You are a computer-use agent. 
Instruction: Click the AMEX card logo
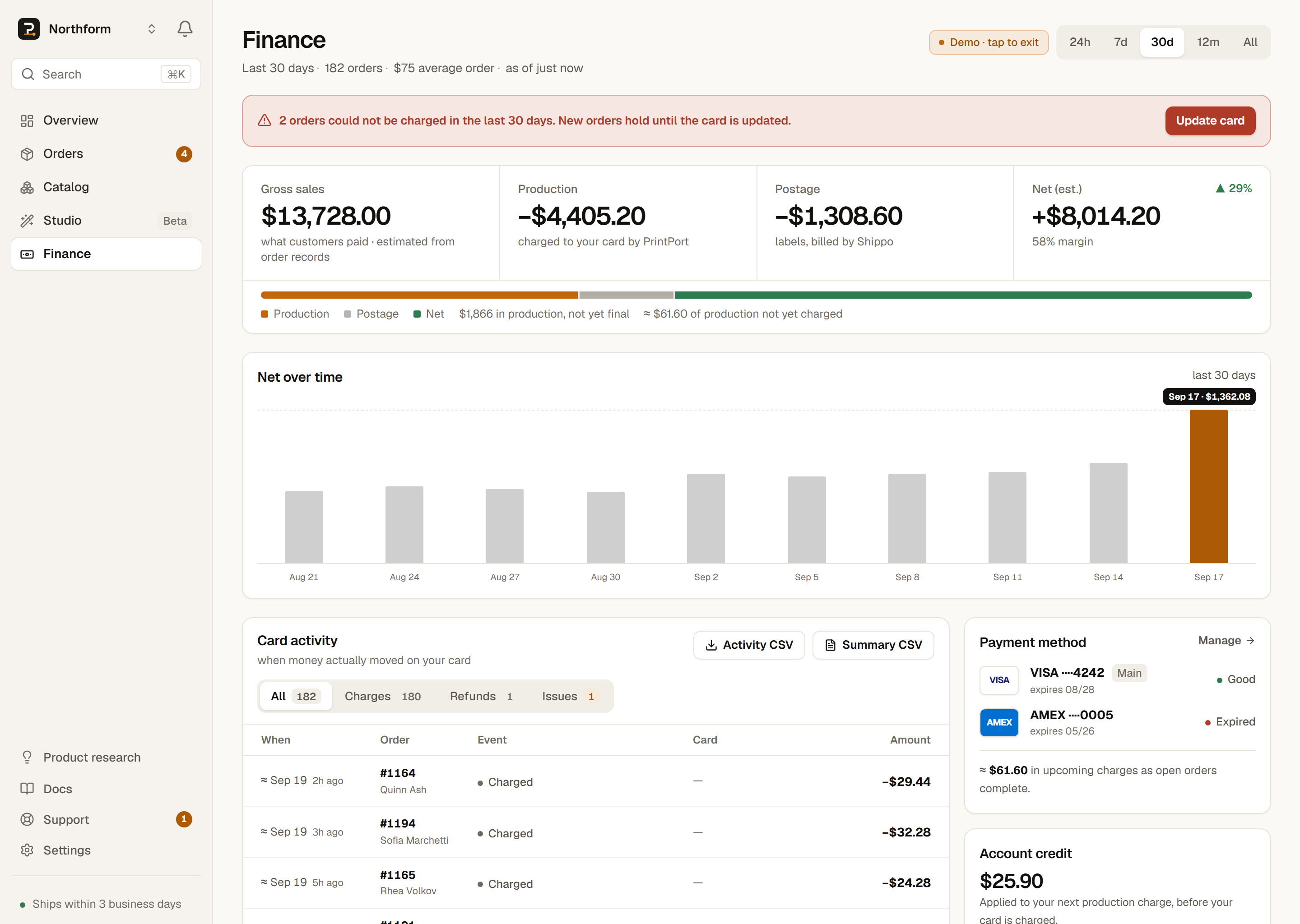pyautogui.click(x=999, y=722)
